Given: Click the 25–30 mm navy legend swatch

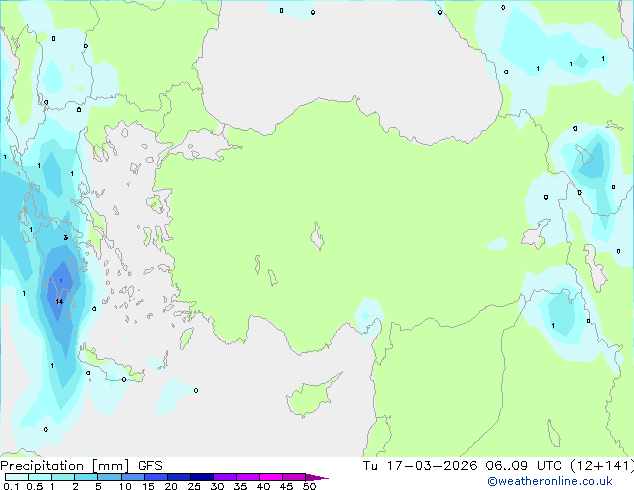Looking at the screenshot, I should point(202,477).
